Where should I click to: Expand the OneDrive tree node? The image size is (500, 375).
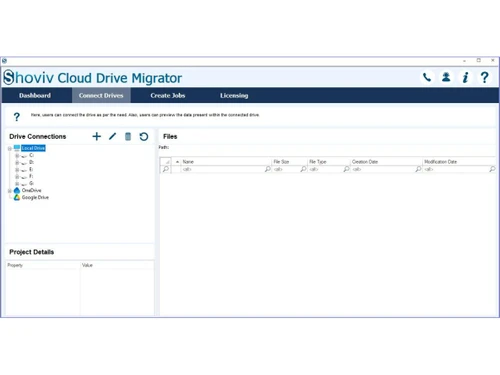10,191
